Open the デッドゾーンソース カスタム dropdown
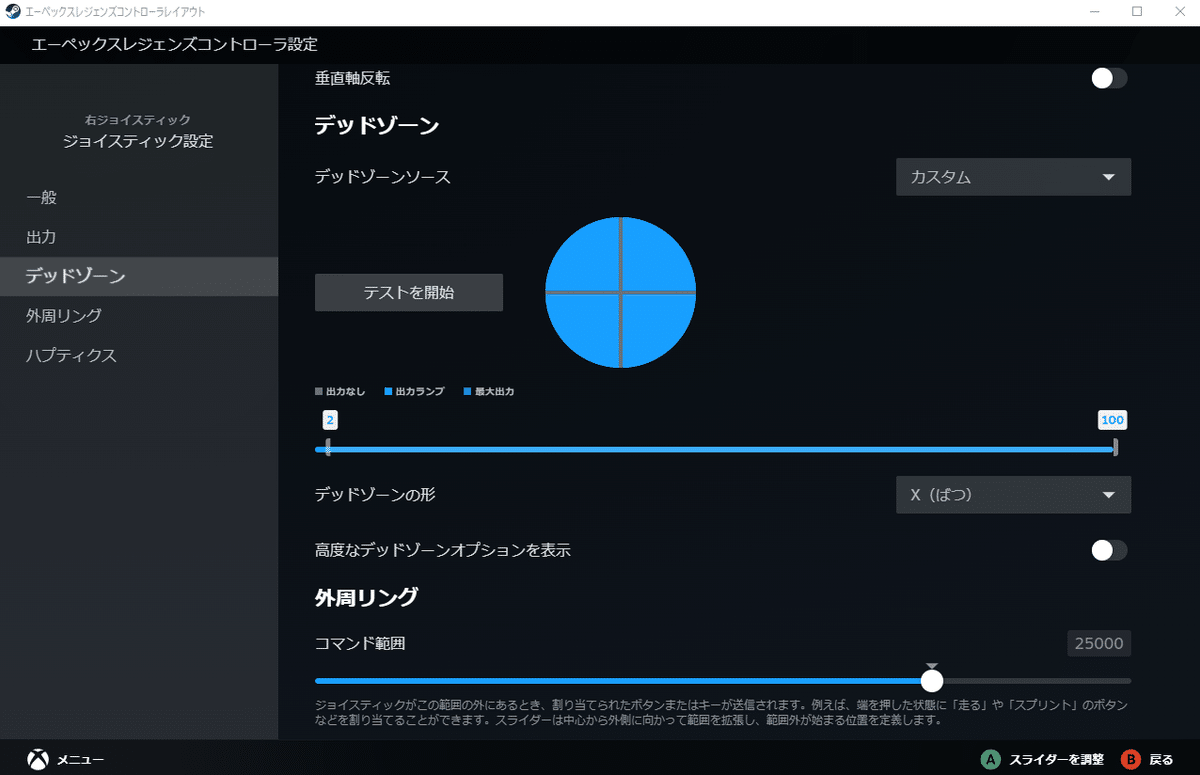 point(1013,177)
